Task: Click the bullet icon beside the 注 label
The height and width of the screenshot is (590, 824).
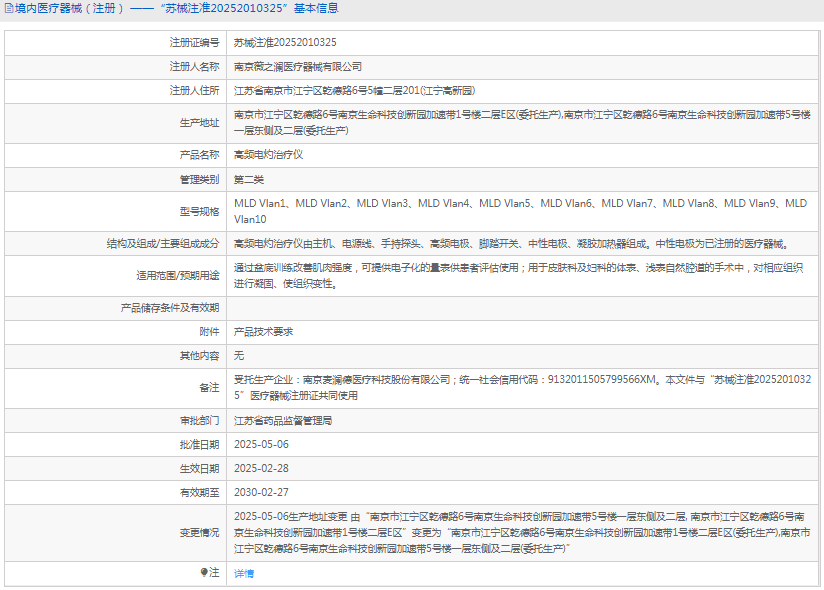Action: click(204, 572)
